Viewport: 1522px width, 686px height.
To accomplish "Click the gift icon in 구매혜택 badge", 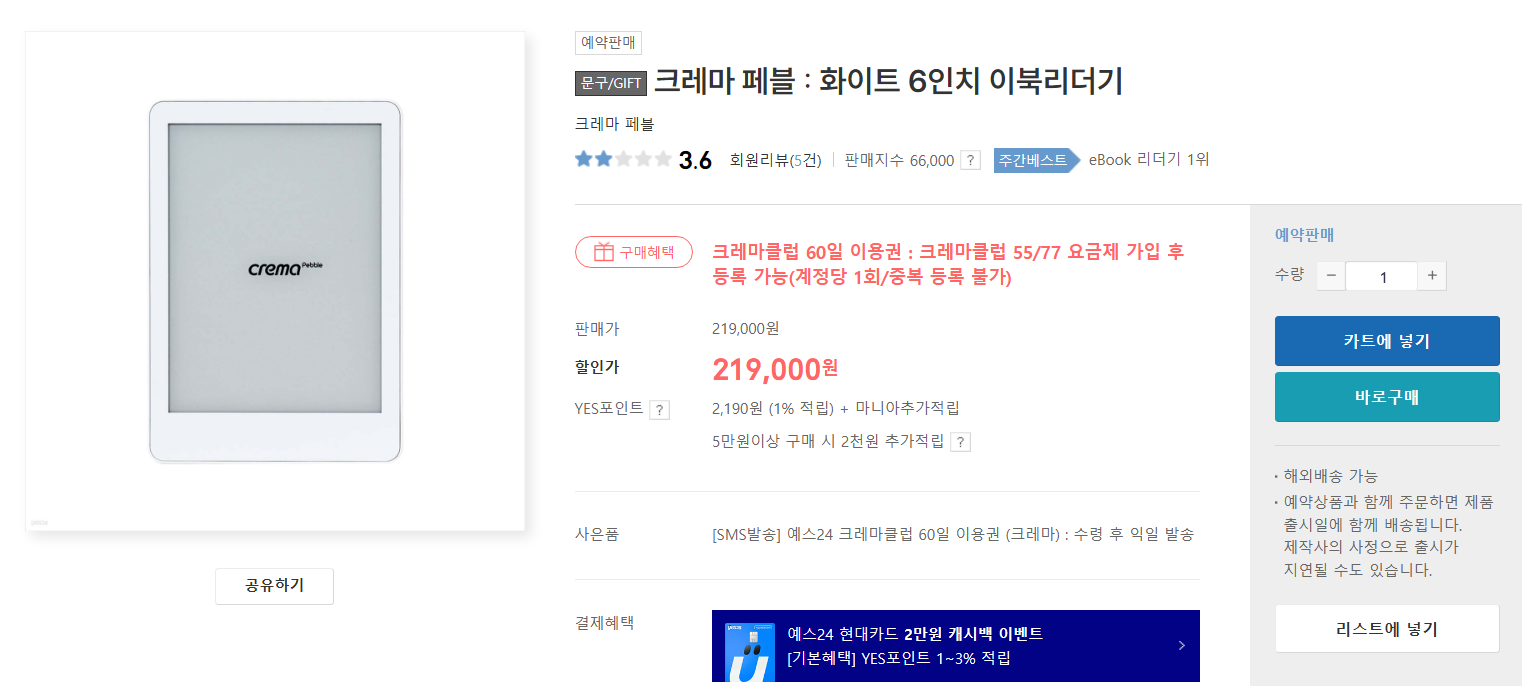I will coord(603,252).
